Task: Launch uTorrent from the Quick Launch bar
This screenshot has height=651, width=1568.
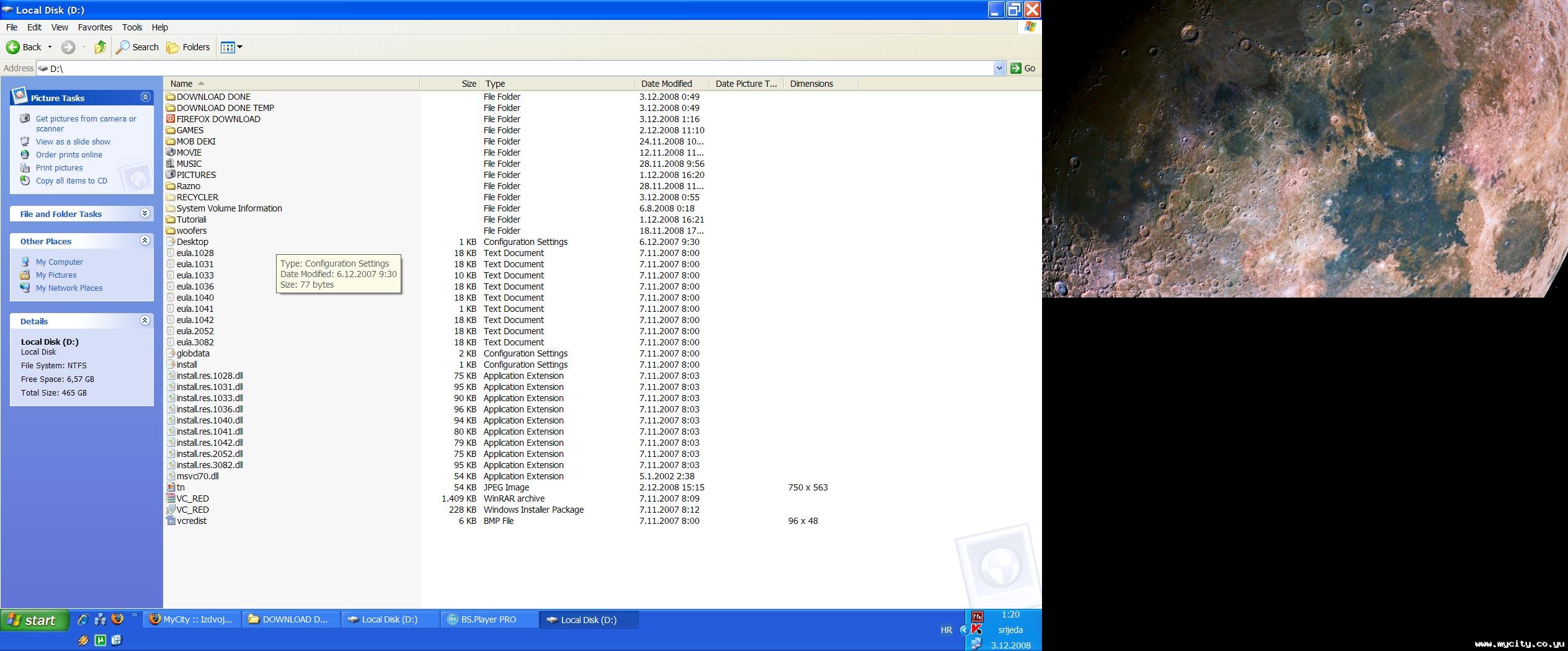Action: (100, 640)
